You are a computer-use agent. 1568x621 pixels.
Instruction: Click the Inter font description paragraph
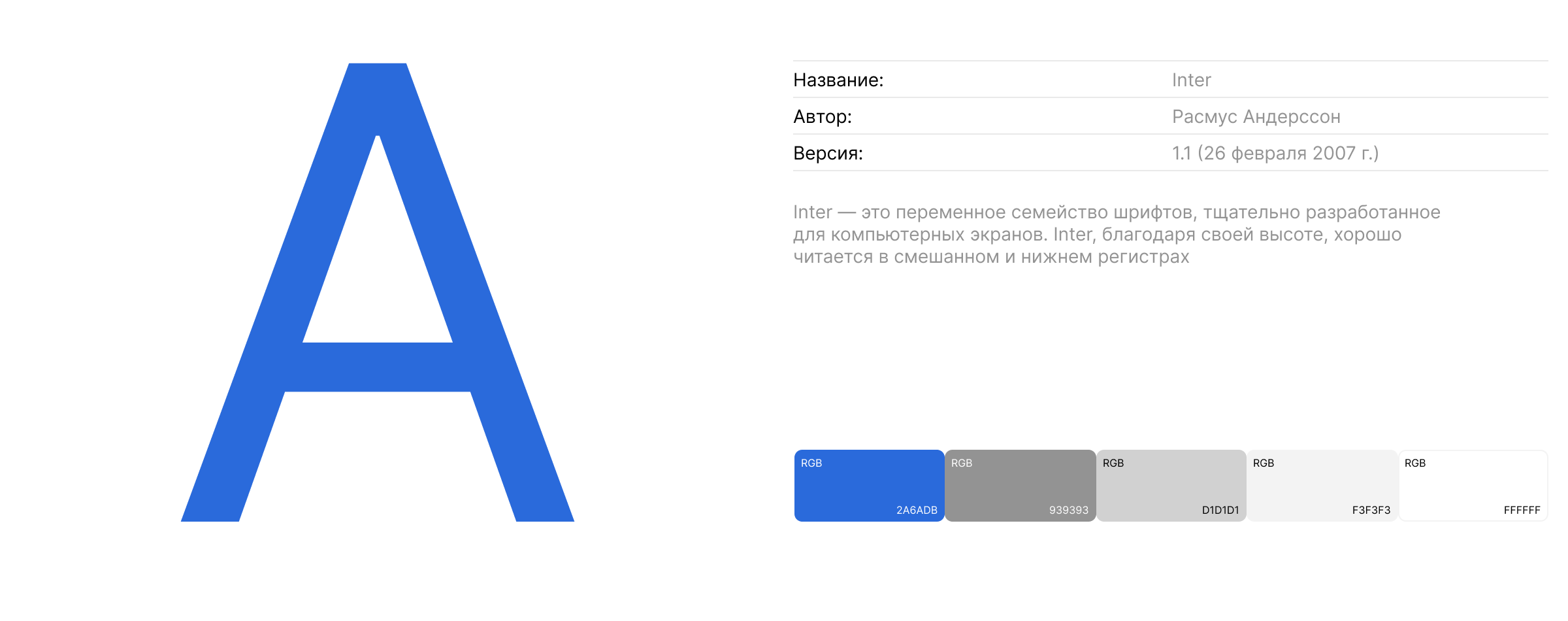tap(1116, 234)
